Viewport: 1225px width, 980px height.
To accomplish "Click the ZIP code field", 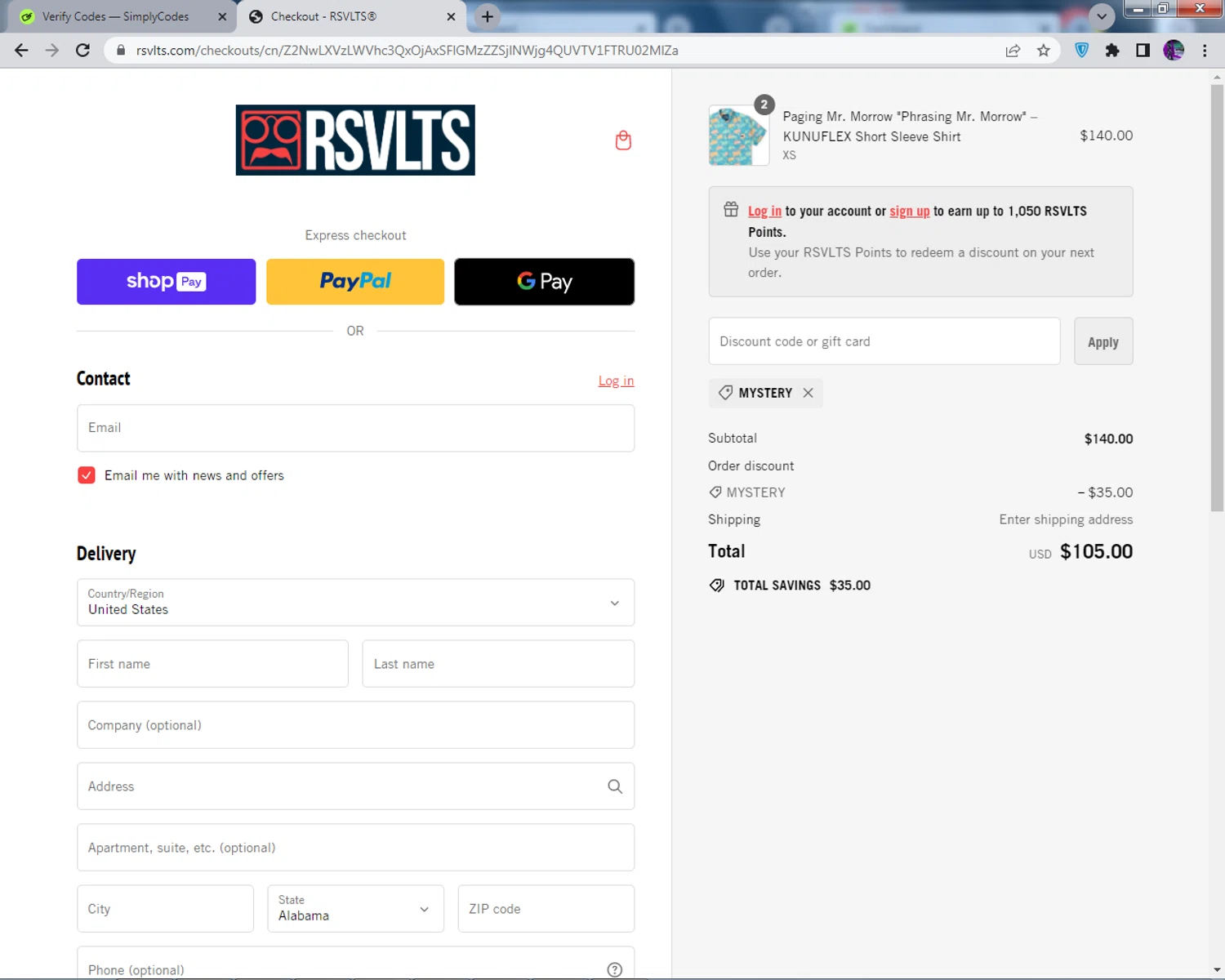I will click(546, 909).
